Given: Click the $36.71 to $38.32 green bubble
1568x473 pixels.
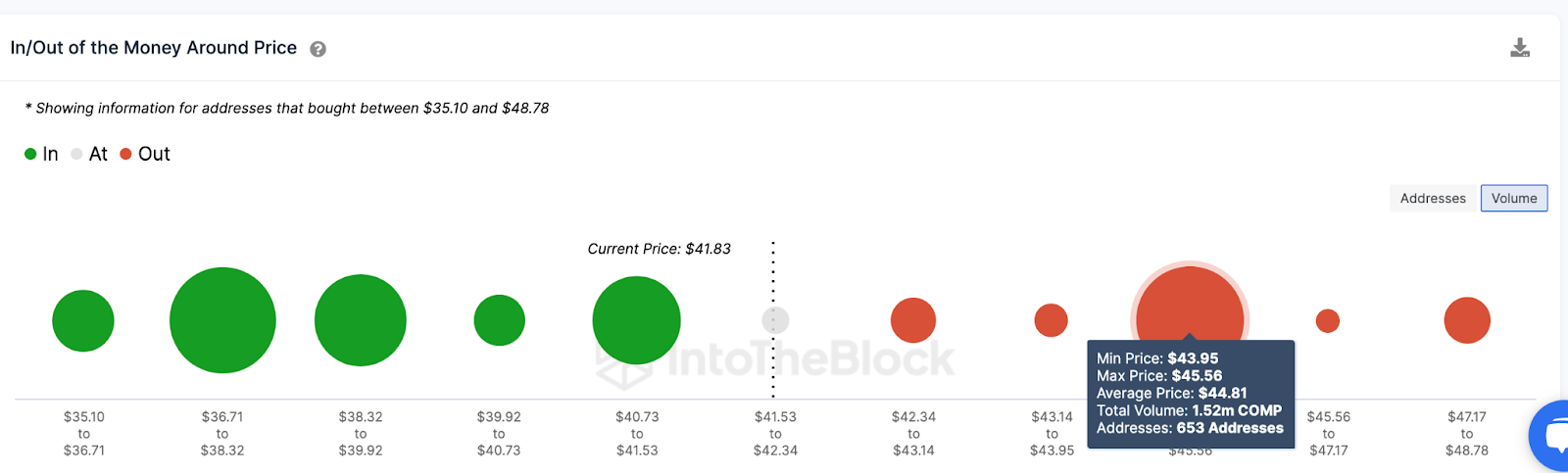Looking at the screenshot, I should tap(222, 320).
